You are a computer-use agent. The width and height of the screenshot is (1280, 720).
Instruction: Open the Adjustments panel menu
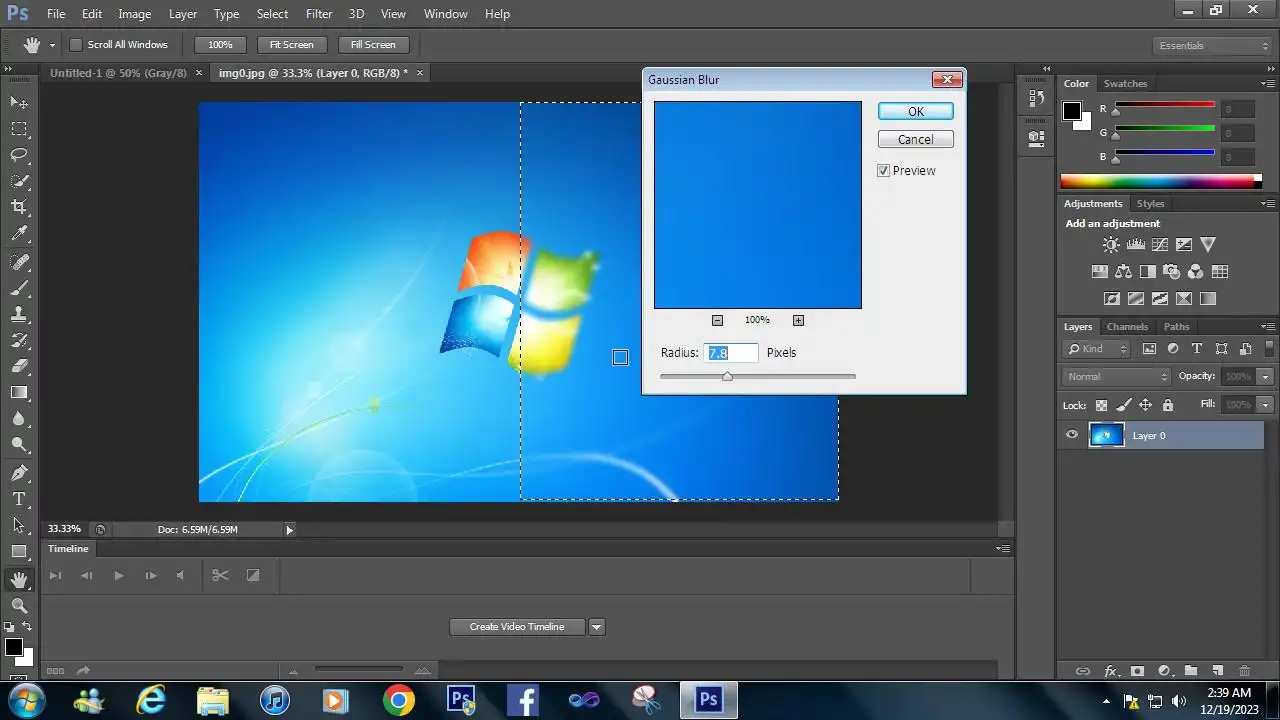pos(1269,204)
